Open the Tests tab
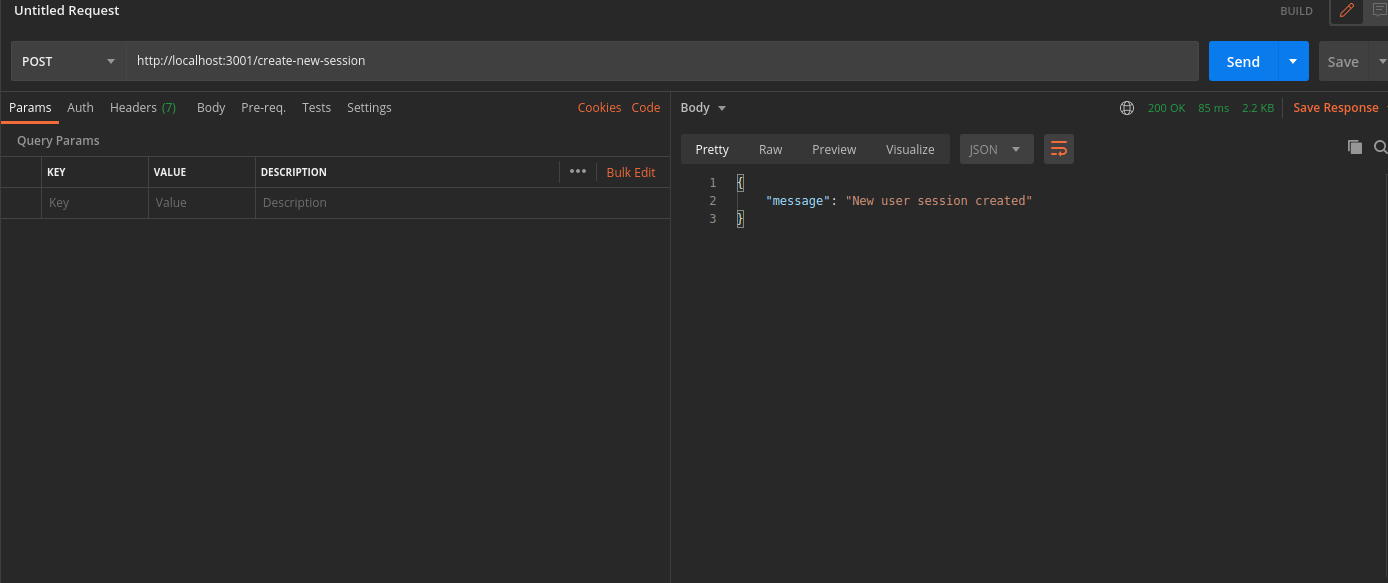The image size is (1388, 583). [x=316, y=107]
